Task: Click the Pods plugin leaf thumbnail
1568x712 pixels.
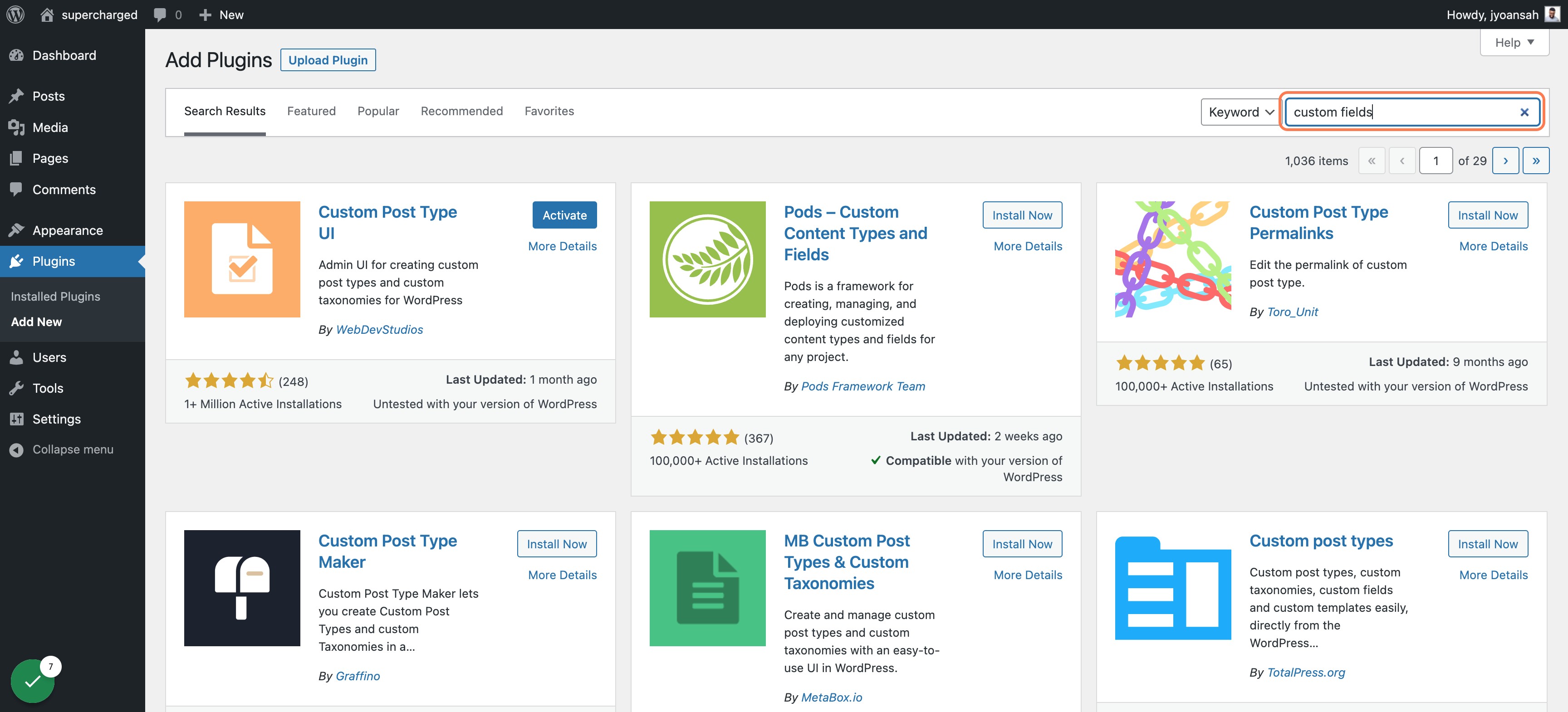Action: [x=707, y=259]
